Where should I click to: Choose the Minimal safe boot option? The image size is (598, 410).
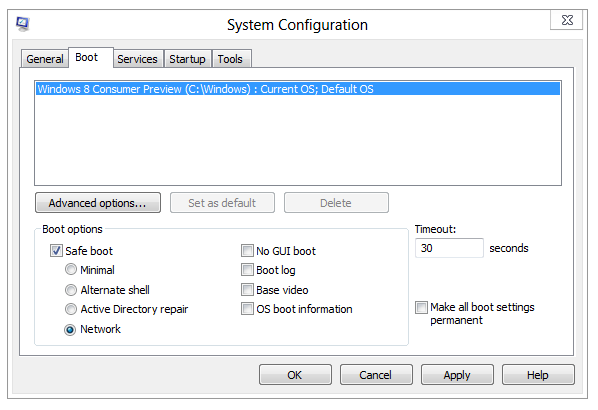(71, 270)
